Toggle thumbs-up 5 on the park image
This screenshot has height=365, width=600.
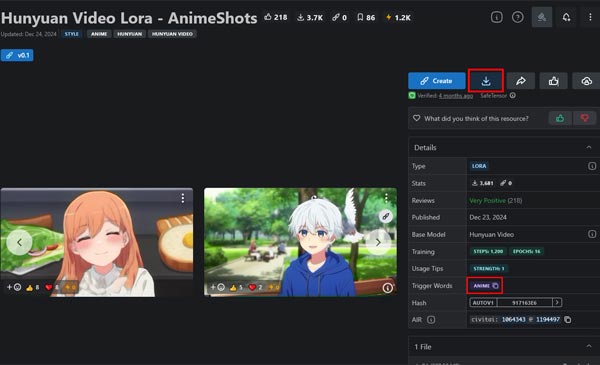click(x=236, y=287)
